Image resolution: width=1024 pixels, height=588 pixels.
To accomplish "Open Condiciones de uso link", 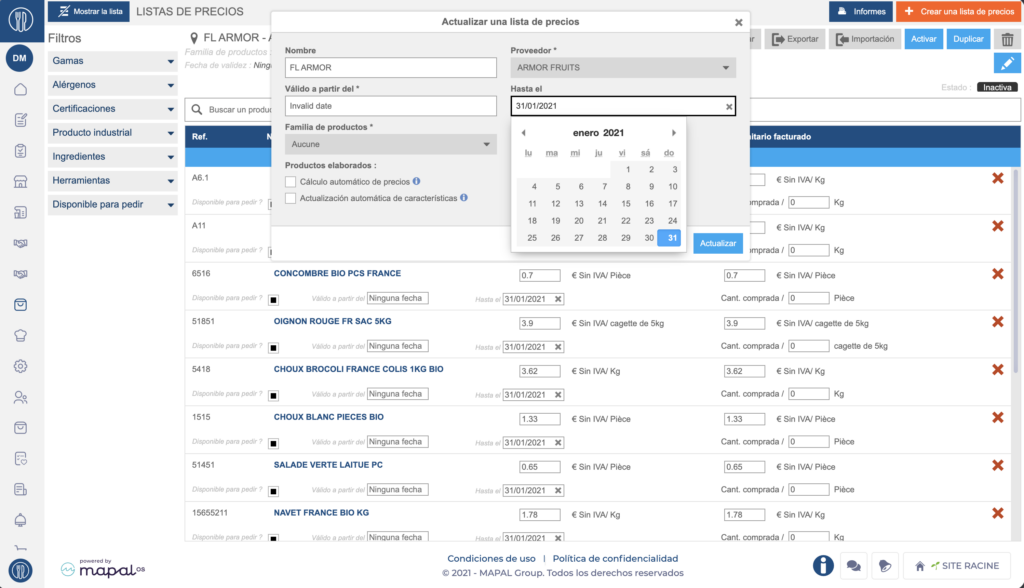I will point(491,559).
